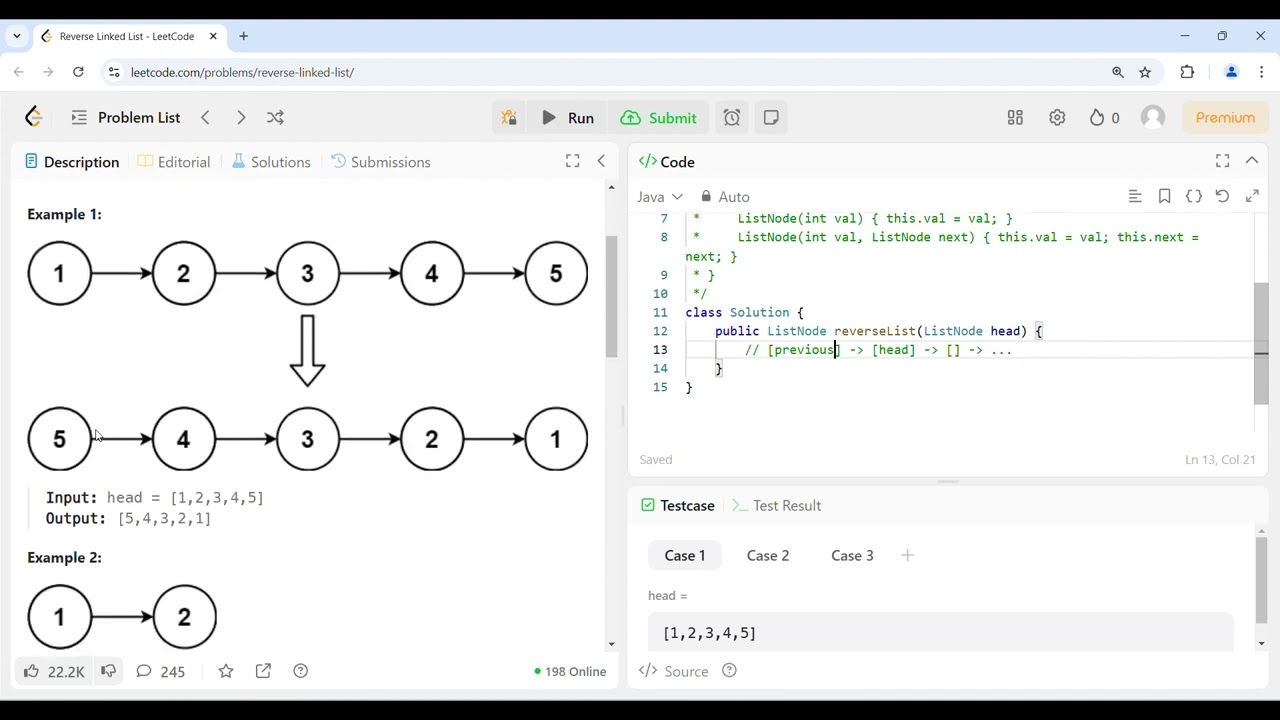Submit the solution
Image resolution: width=1280 pixels, height=720 pixels.
659,117
